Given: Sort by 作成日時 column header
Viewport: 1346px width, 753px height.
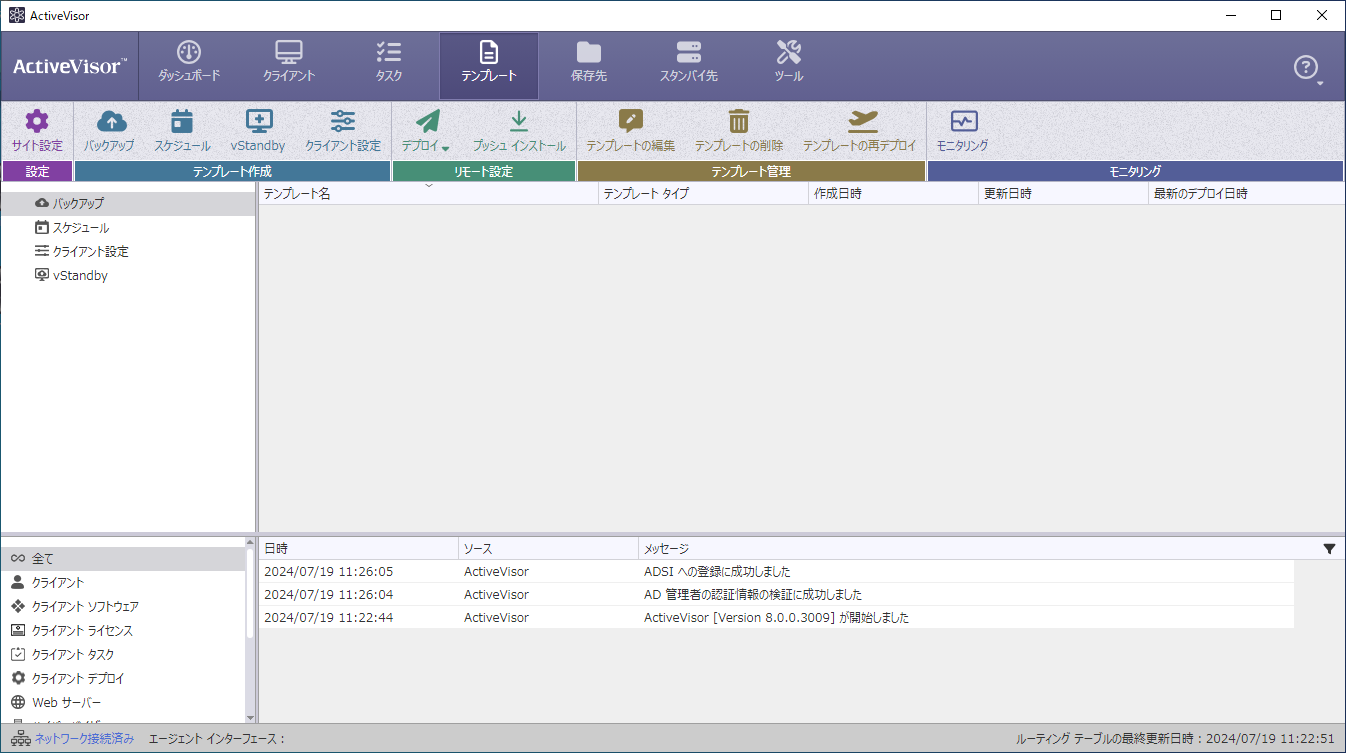Looking at the screenshot, I should (x=893, y=194).
